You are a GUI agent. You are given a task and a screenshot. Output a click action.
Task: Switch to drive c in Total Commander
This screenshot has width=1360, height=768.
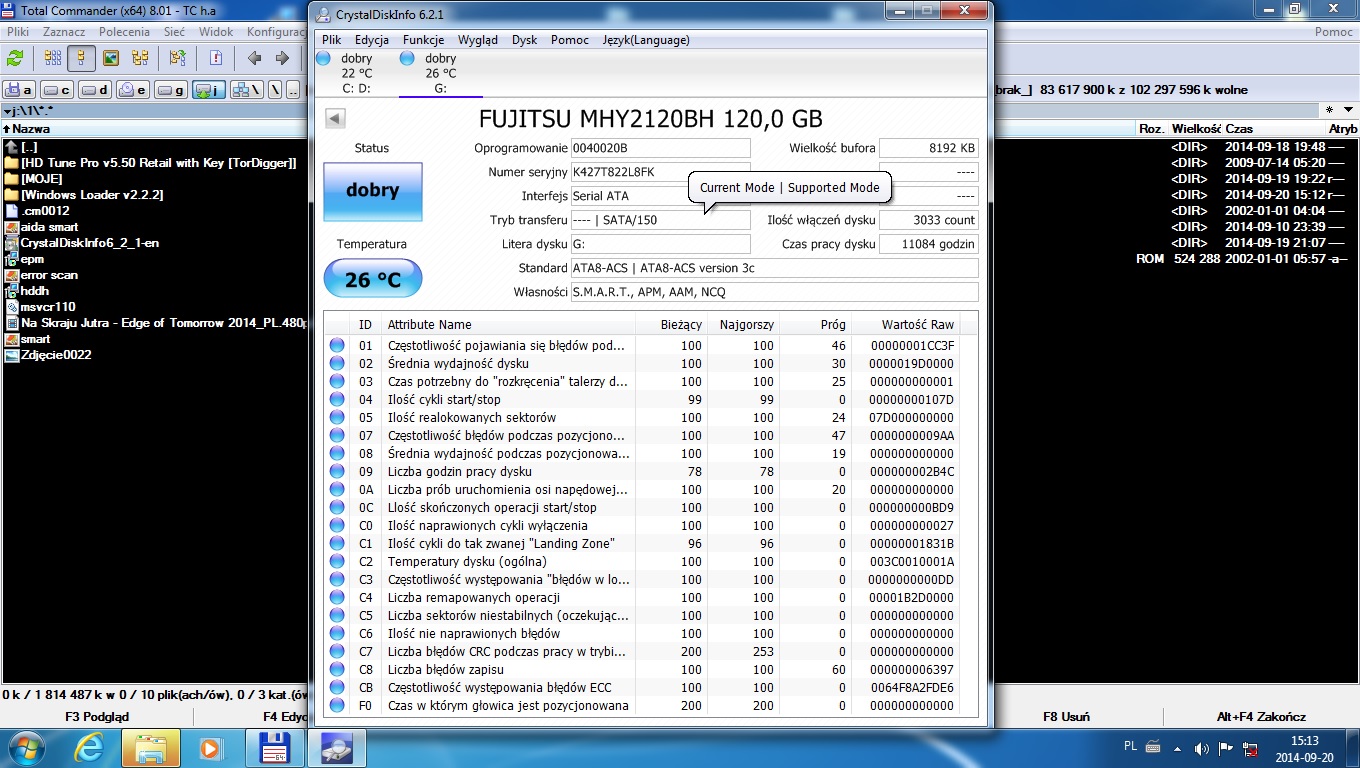pyautogui.click(x=58, y=90)
